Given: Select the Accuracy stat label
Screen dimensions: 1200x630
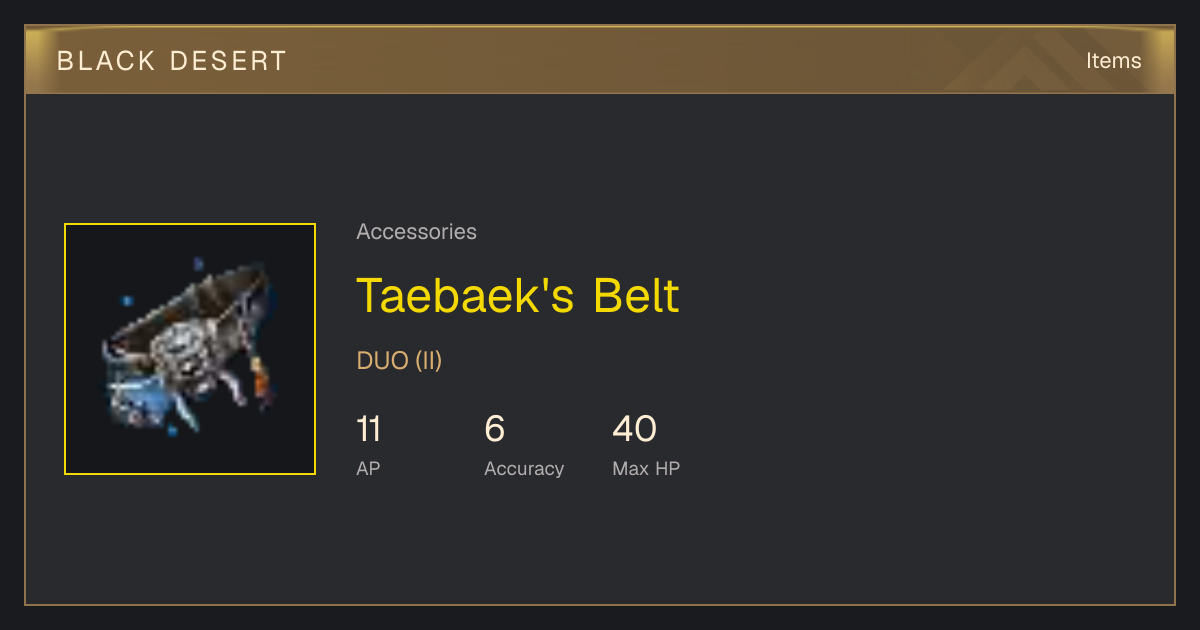Looking at the screenshot, I should 524,468.
